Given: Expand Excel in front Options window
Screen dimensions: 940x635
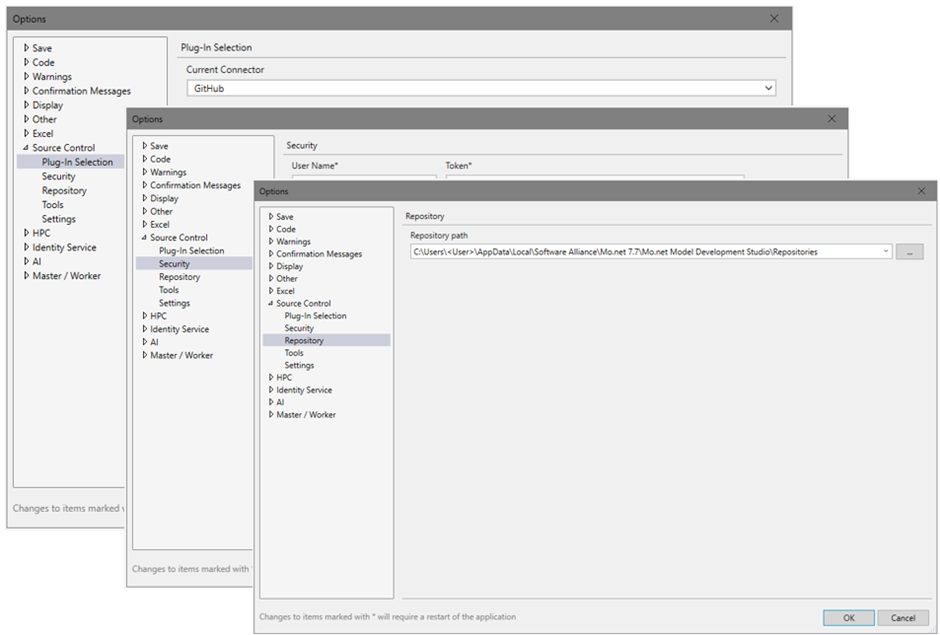Looking at the screenshot, I should coord(271,291).
